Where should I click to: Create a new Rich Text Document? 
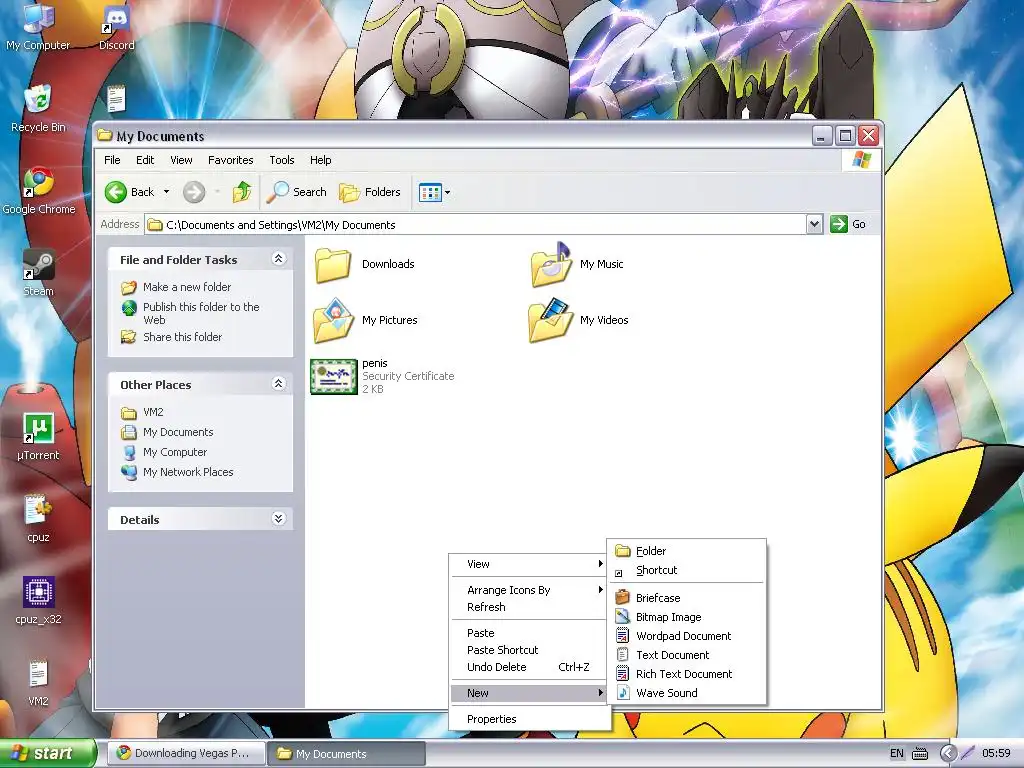click(x=686, y=674)
